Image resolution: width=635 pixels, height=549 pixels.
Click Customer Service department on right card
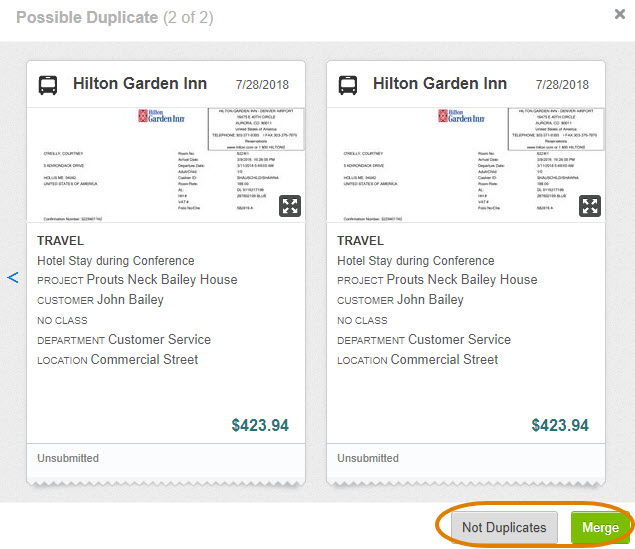[x=460, y=339]
